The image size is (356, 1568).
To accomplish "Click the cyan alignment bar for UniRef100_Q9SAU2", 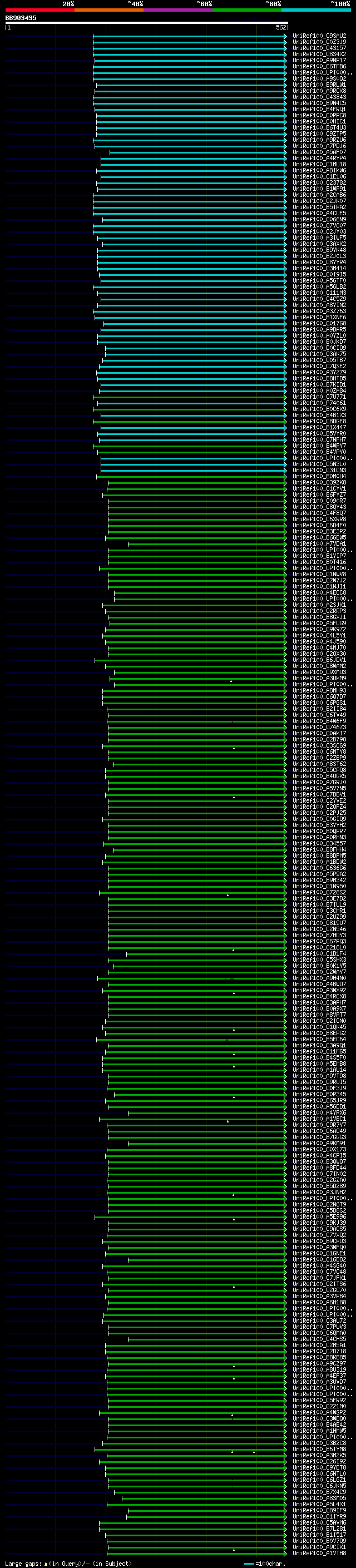I will [x=189, y=36].
